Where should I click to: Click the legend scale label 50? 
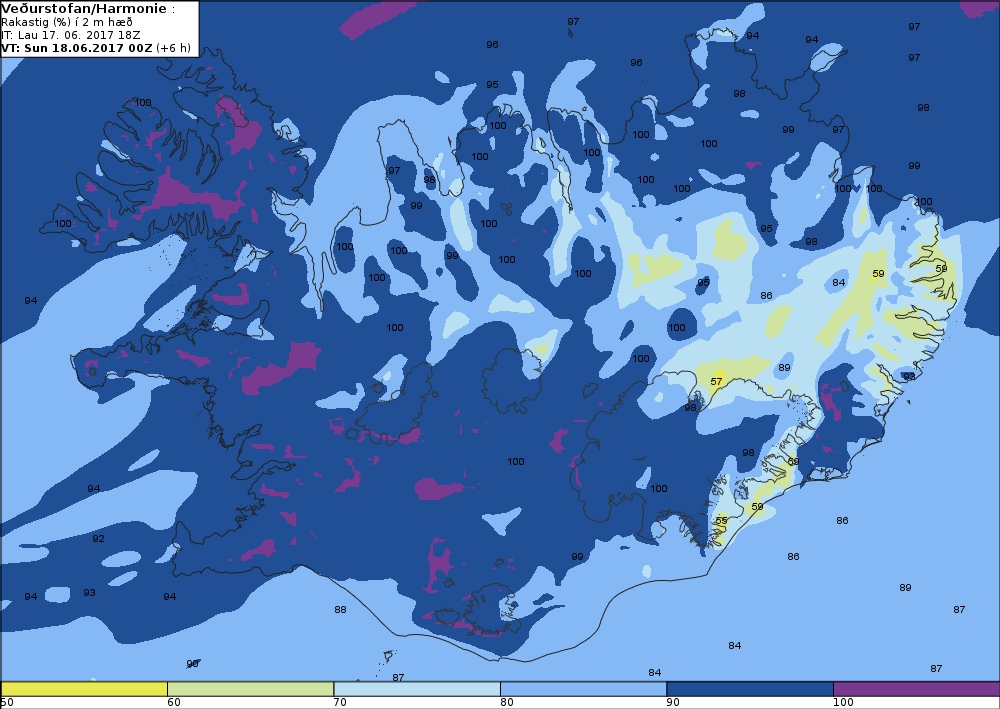tap(7, 703)
